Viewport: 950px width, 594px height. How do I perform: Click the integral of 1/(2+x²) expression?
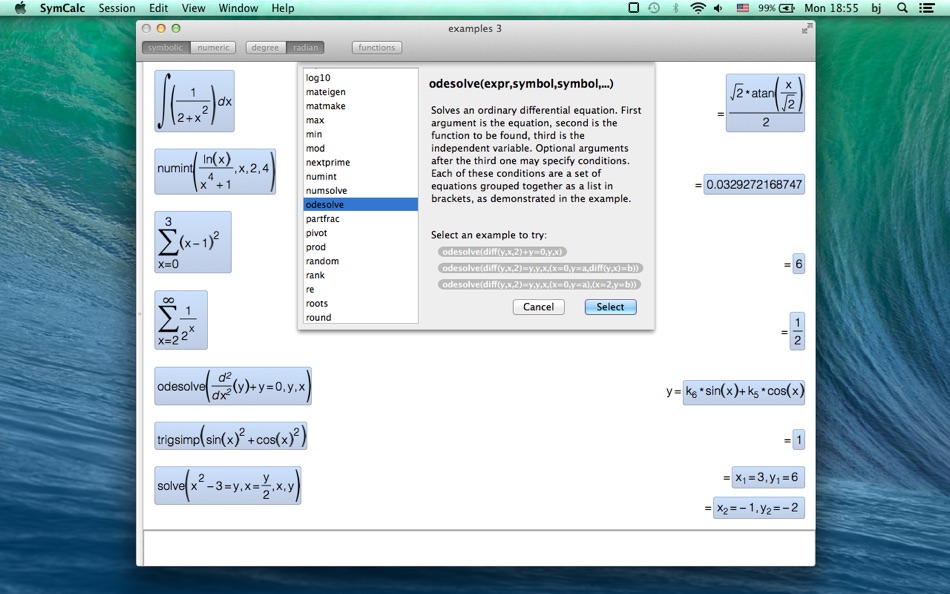tap(194, 101)
